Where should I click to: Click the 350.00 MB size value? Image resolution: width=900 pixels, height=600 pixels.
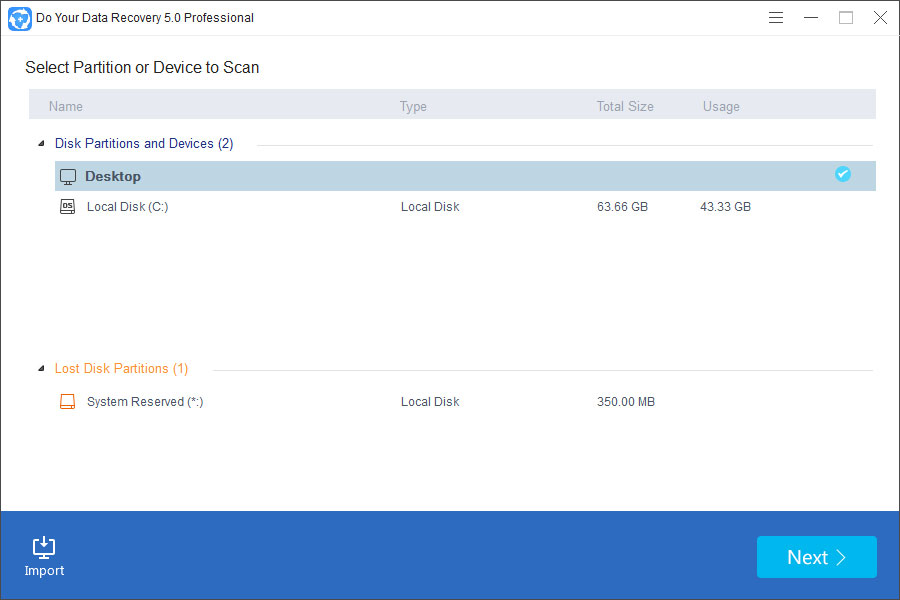tap(626, 401)
